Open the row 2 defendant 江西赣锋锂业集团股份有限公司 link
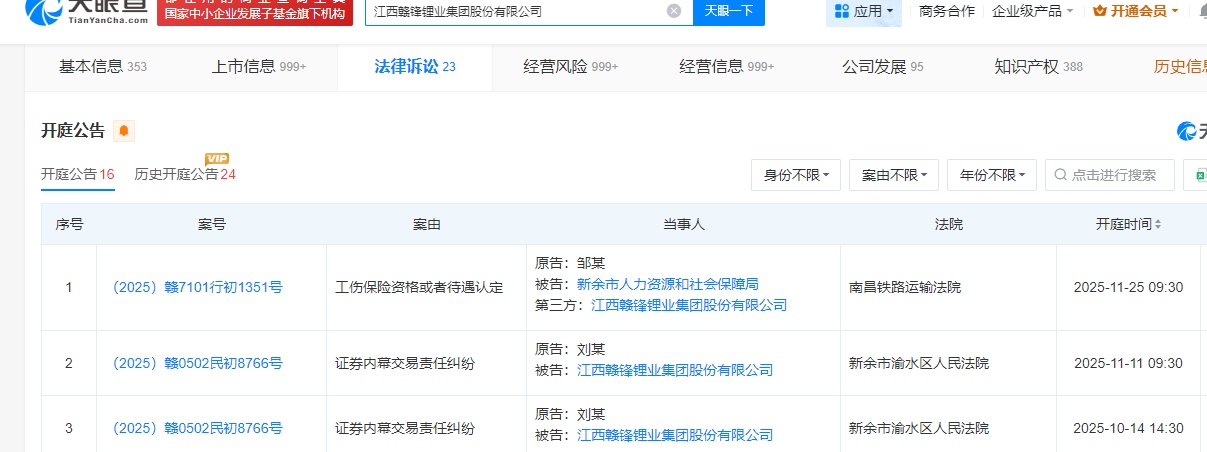Screen dimensions: 1207x452 pos(675,370)
